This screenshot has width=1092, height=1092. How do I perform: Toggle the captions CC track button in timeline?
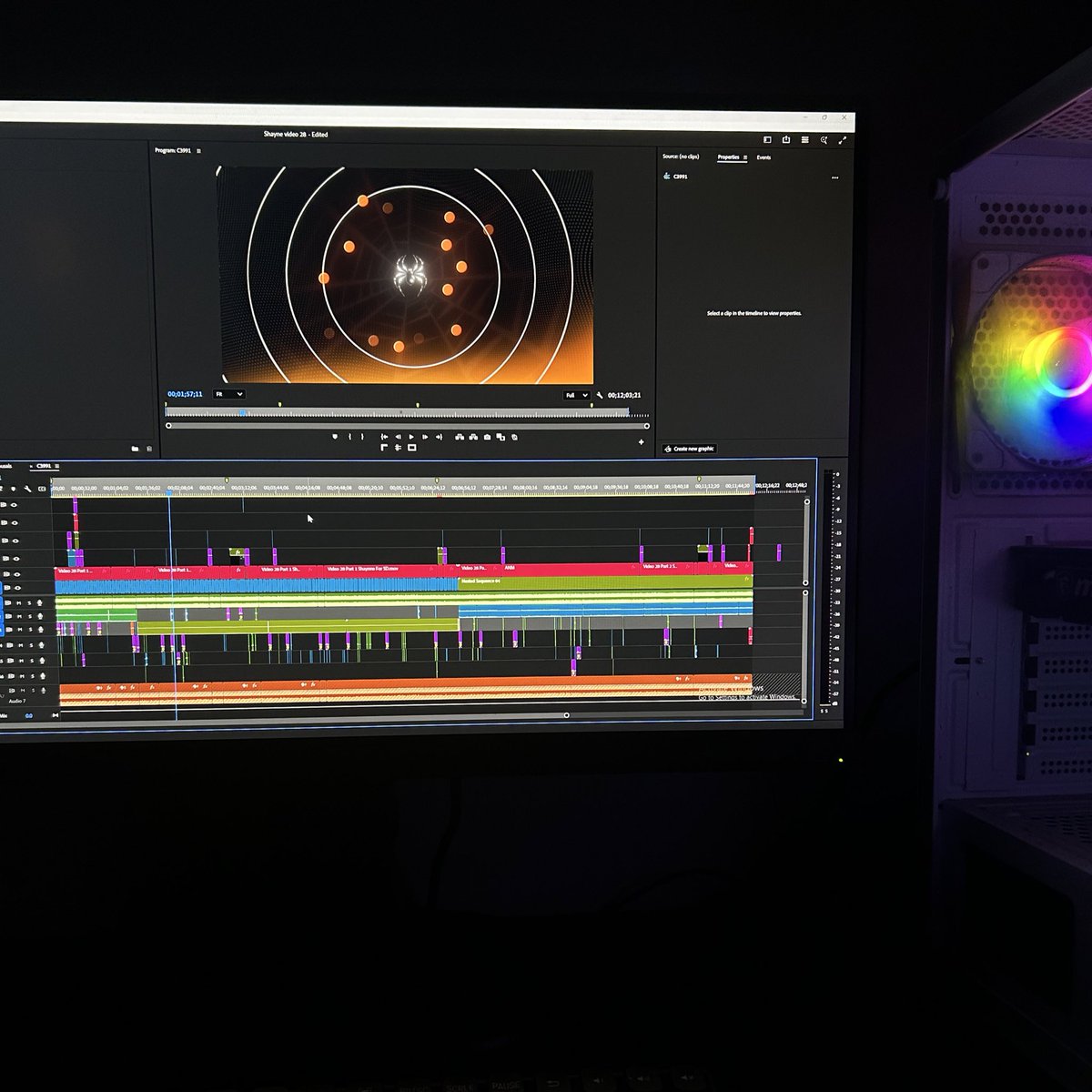click(42, 489)
